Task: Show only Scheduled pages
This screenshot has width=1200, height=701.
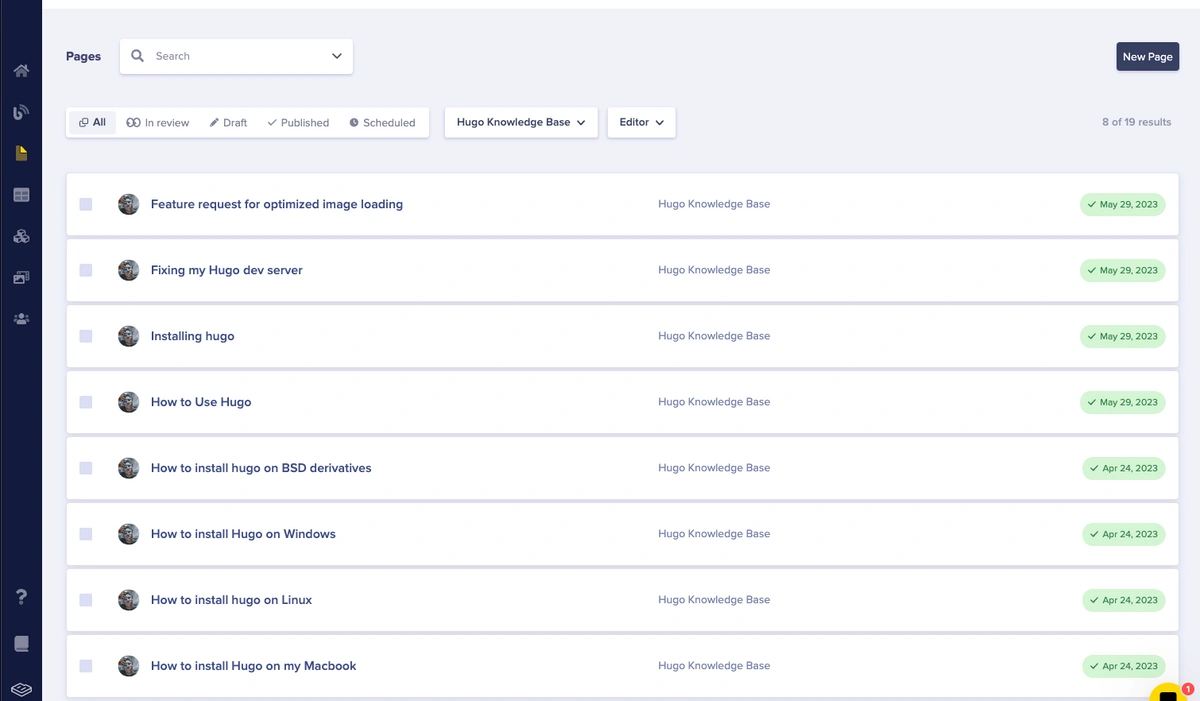Action: [382, 122]
